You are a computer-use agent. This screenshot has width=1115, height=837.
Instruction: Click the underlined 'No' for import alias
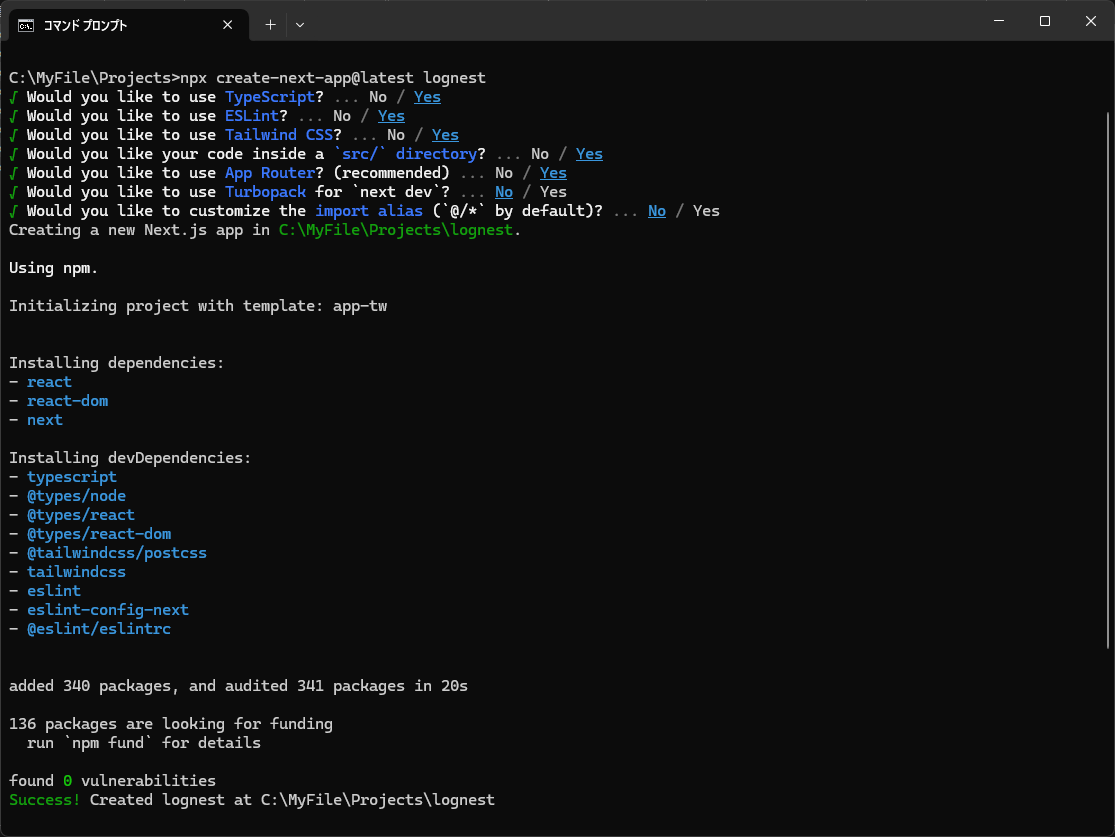pos(657,211)
